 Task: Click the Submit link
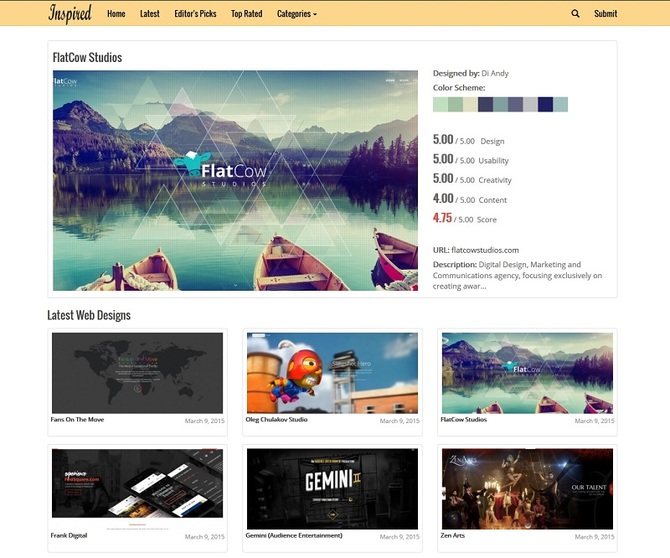[605, 14]
